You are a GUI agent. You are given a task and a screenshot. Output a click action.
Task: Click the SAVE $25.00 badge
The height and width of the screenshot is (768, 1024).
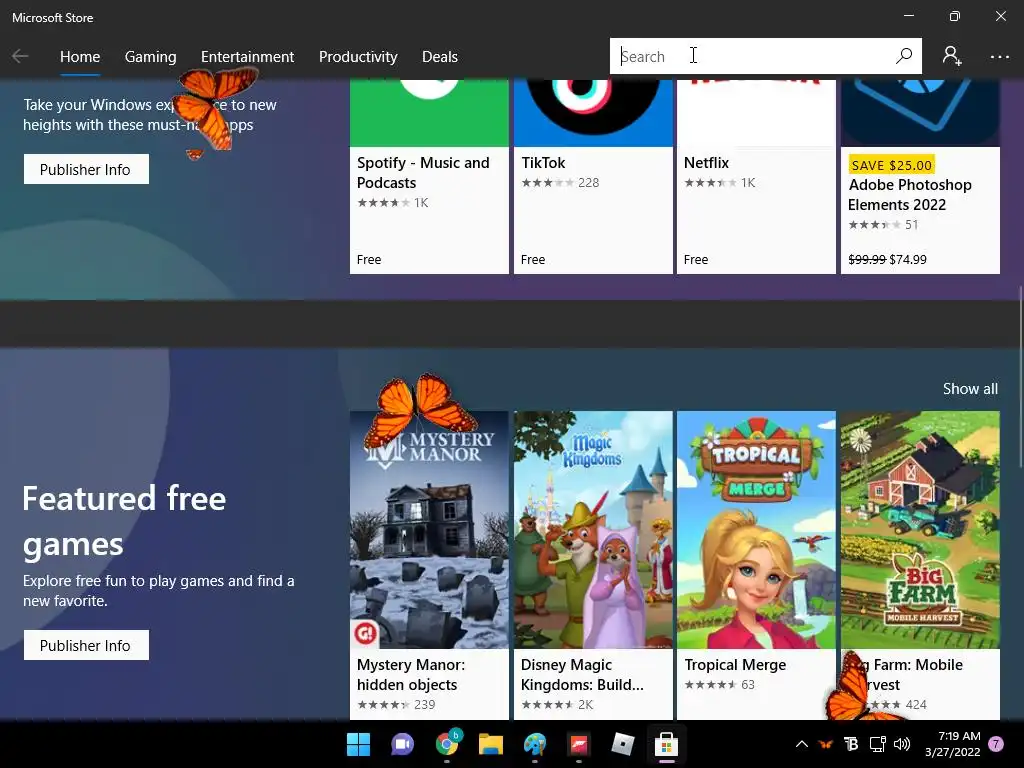pyautogui.click(x=891, y=165)
